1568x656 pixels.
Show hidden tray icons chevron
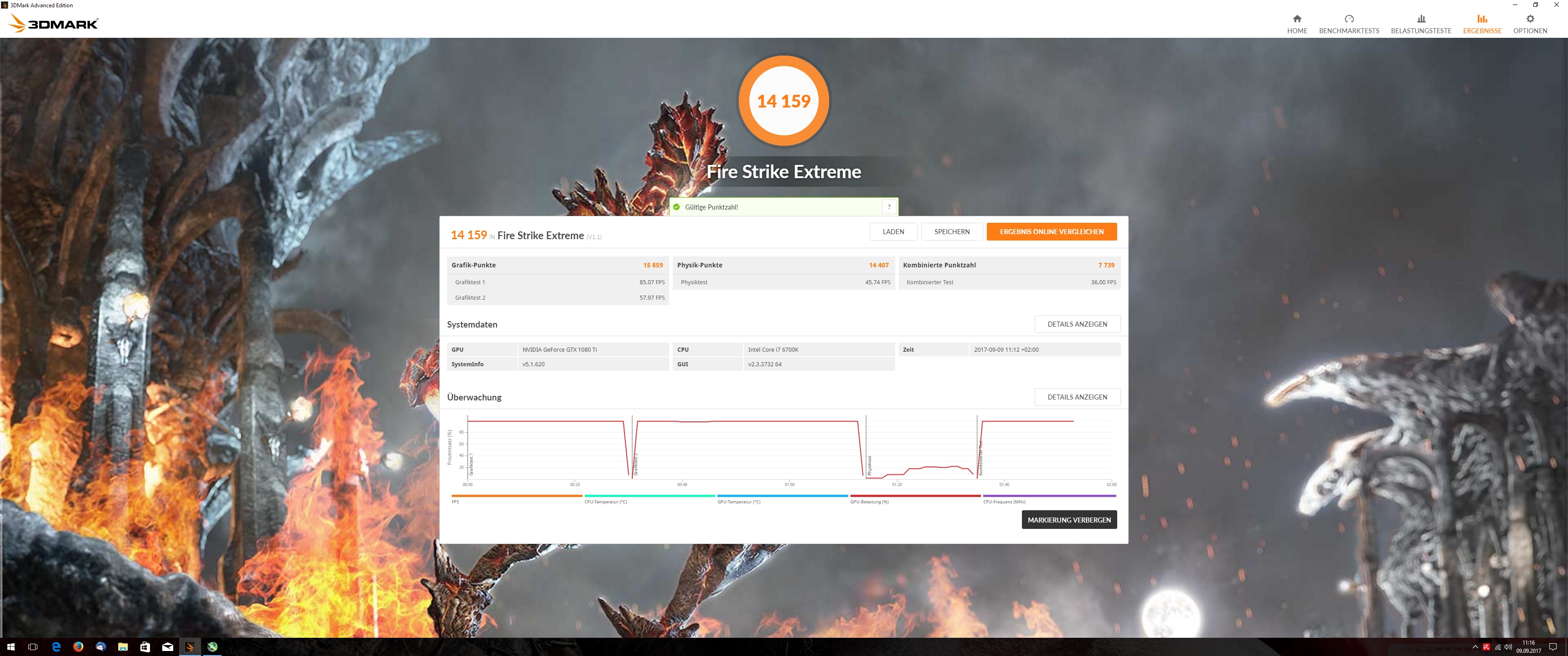point(1475,647)
